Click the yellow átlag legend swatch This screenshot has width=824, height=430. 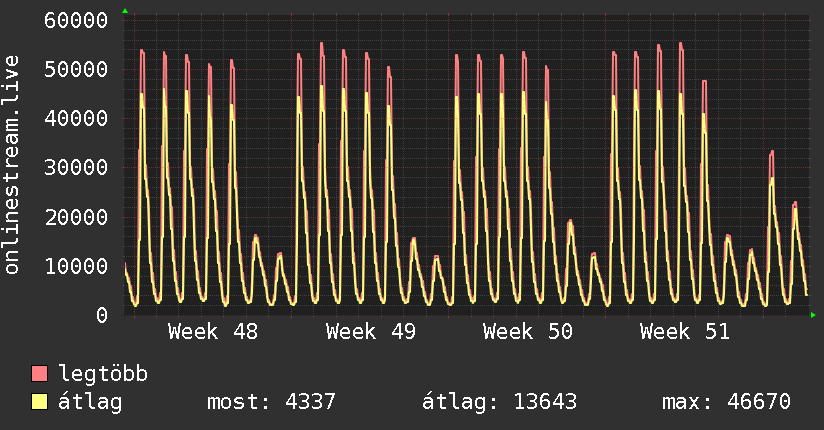click(39, 402)
